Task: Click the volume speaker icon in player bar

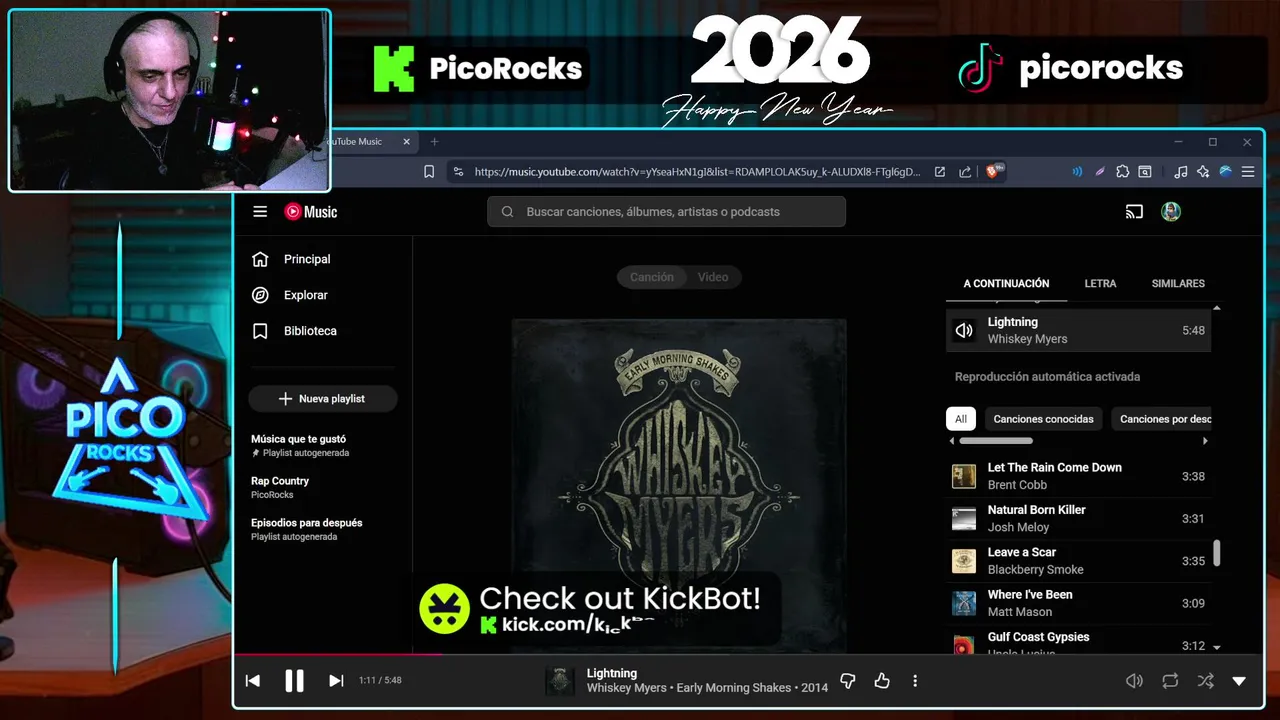Action: 1134,681
